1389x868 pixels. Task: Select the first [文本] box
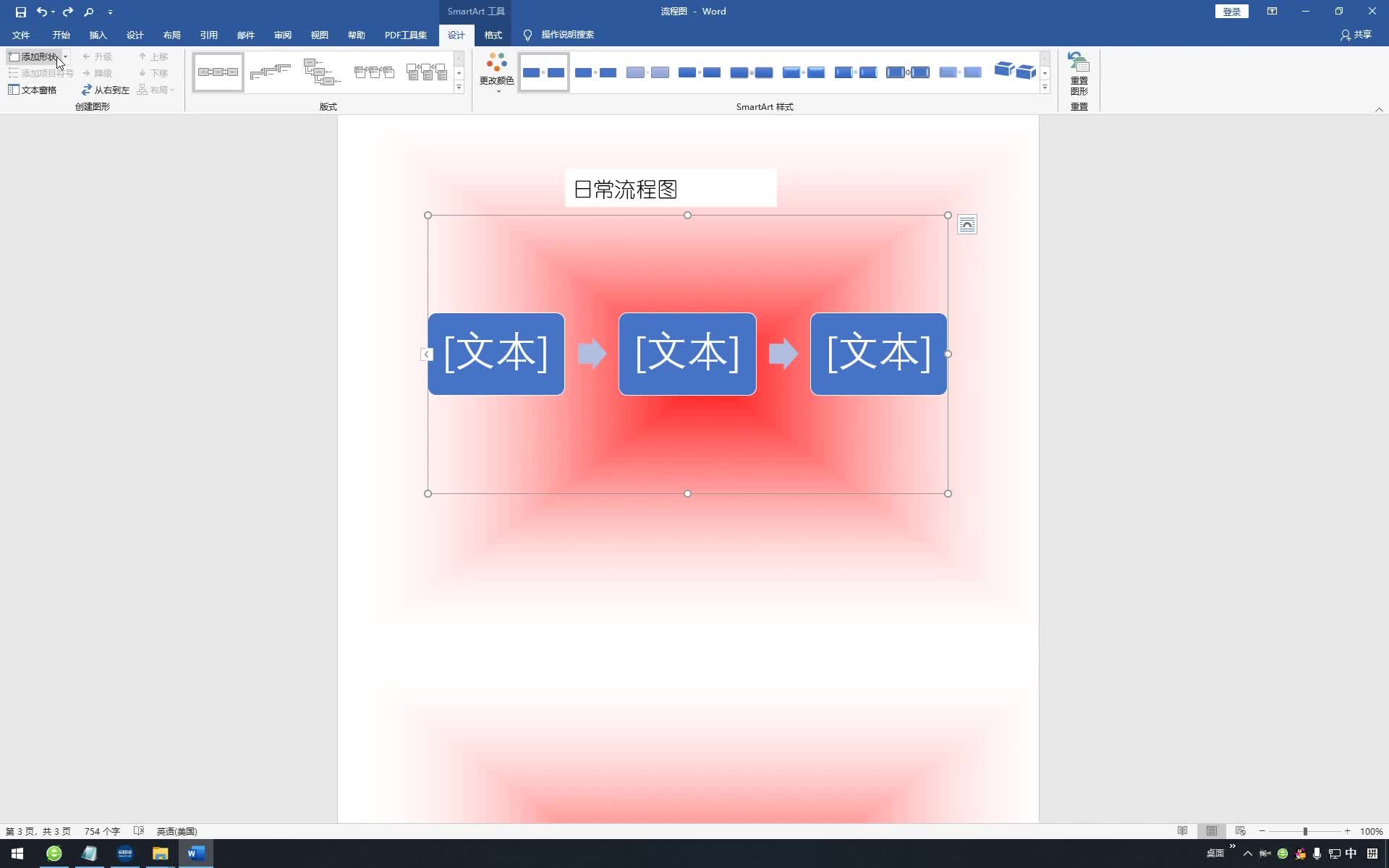496,354
